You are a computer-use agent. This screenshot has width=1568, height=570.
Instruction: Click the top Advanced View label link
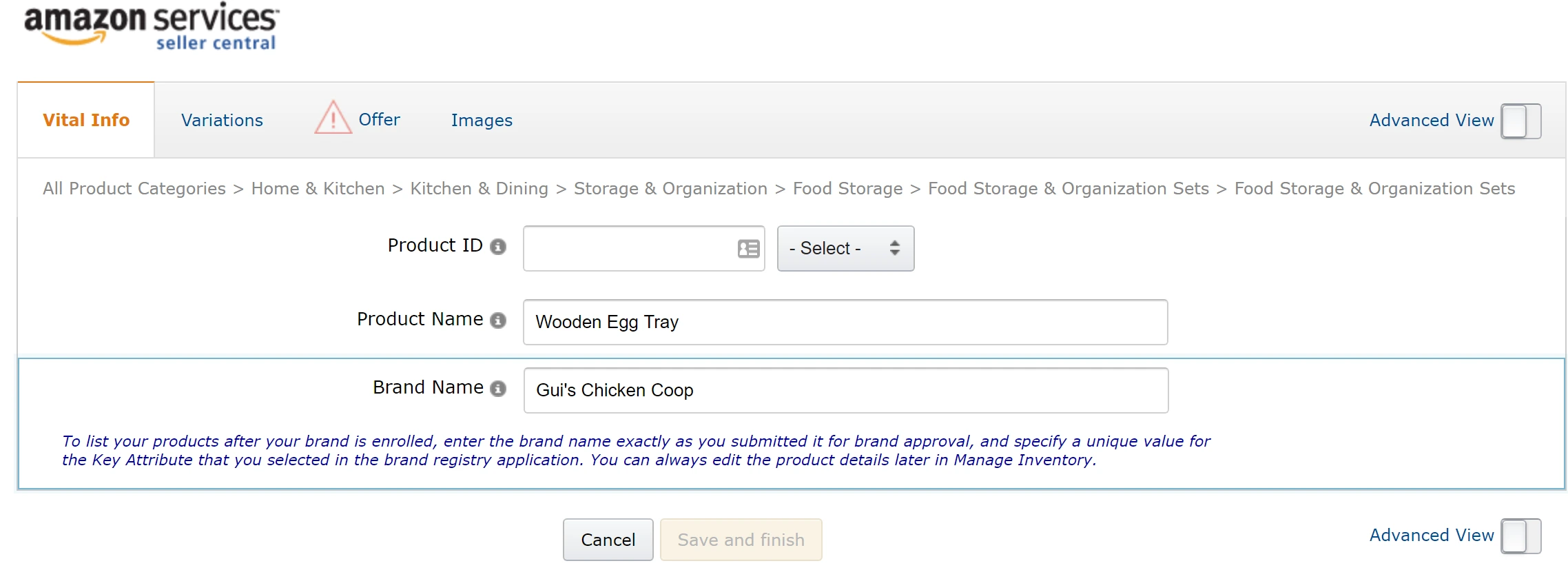pyautogui.click(x=1431, y=121)
